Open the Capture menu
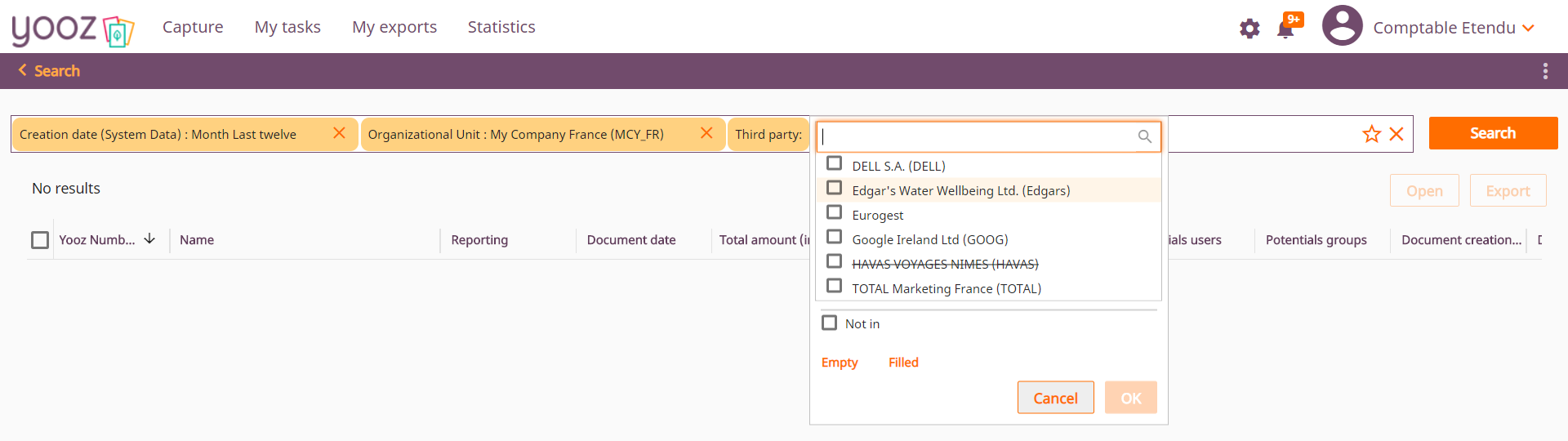This screenshot has height=441, width=1568. 193,27
